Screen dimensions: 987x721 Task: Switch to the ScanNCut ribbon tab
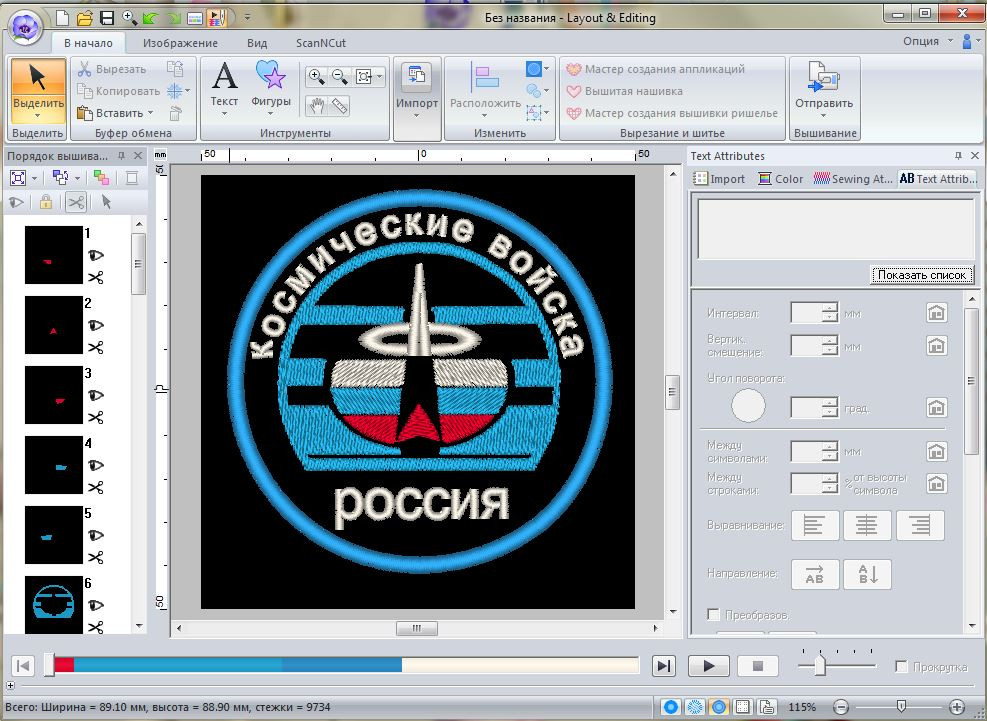[x=321, y=43]
